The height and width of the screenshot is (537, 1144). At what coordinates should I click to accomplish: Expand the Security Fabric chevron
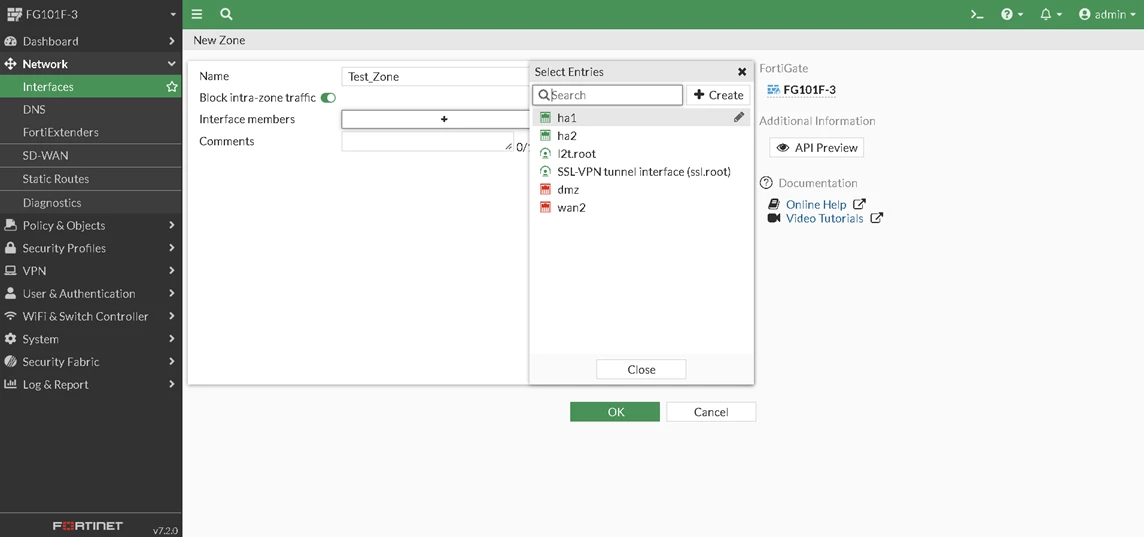(171, 362)
